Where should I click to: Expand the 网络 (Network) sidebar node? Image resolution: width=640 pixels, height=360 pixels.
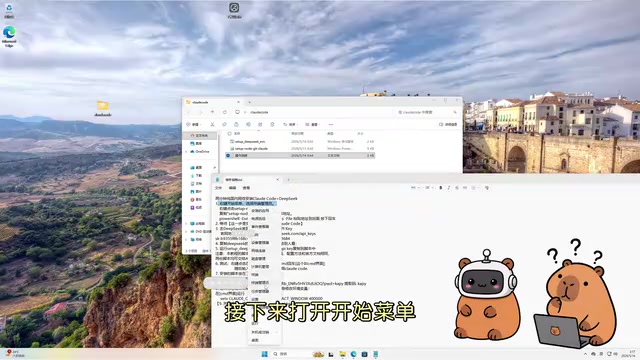tap(187, 239)
